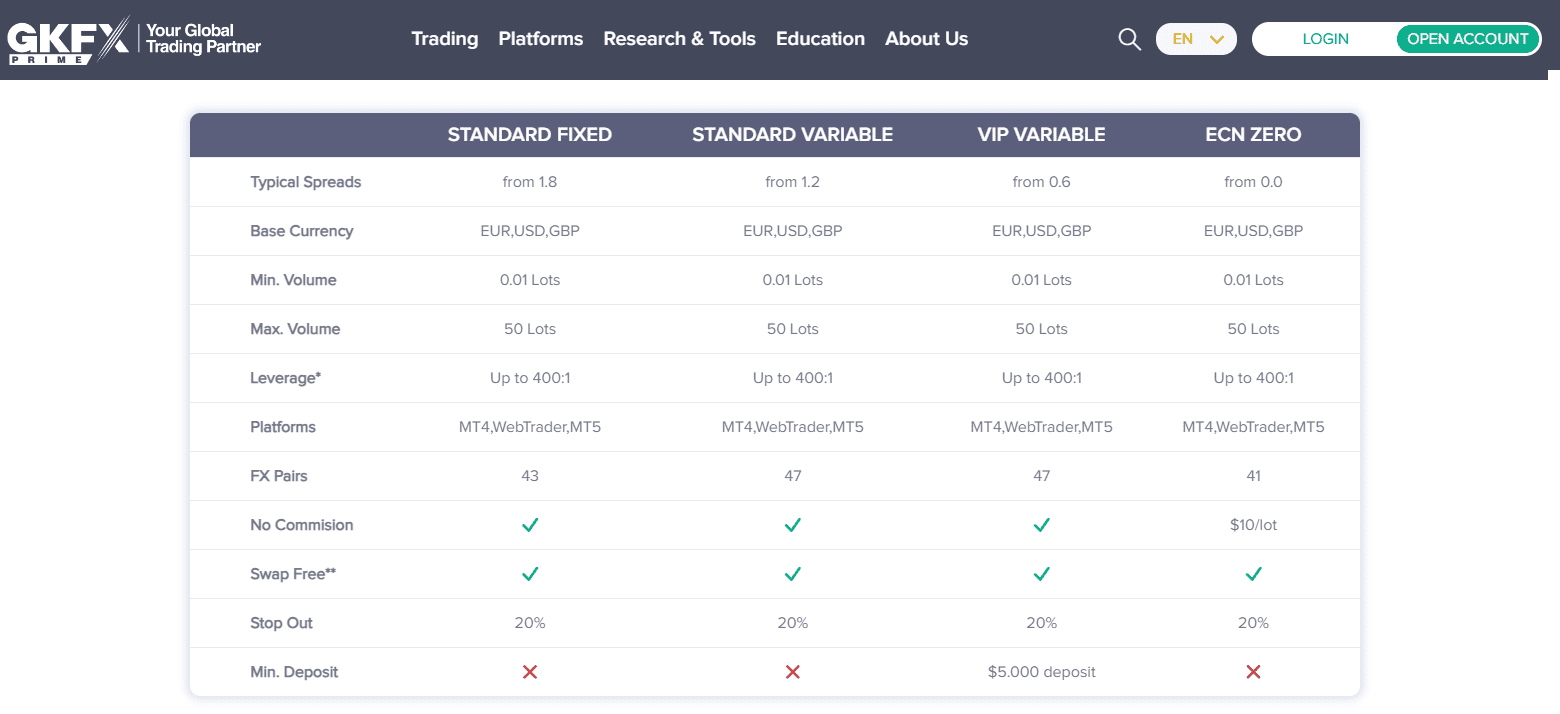Click the GKFX Prime logo

[x=133, y=39]
